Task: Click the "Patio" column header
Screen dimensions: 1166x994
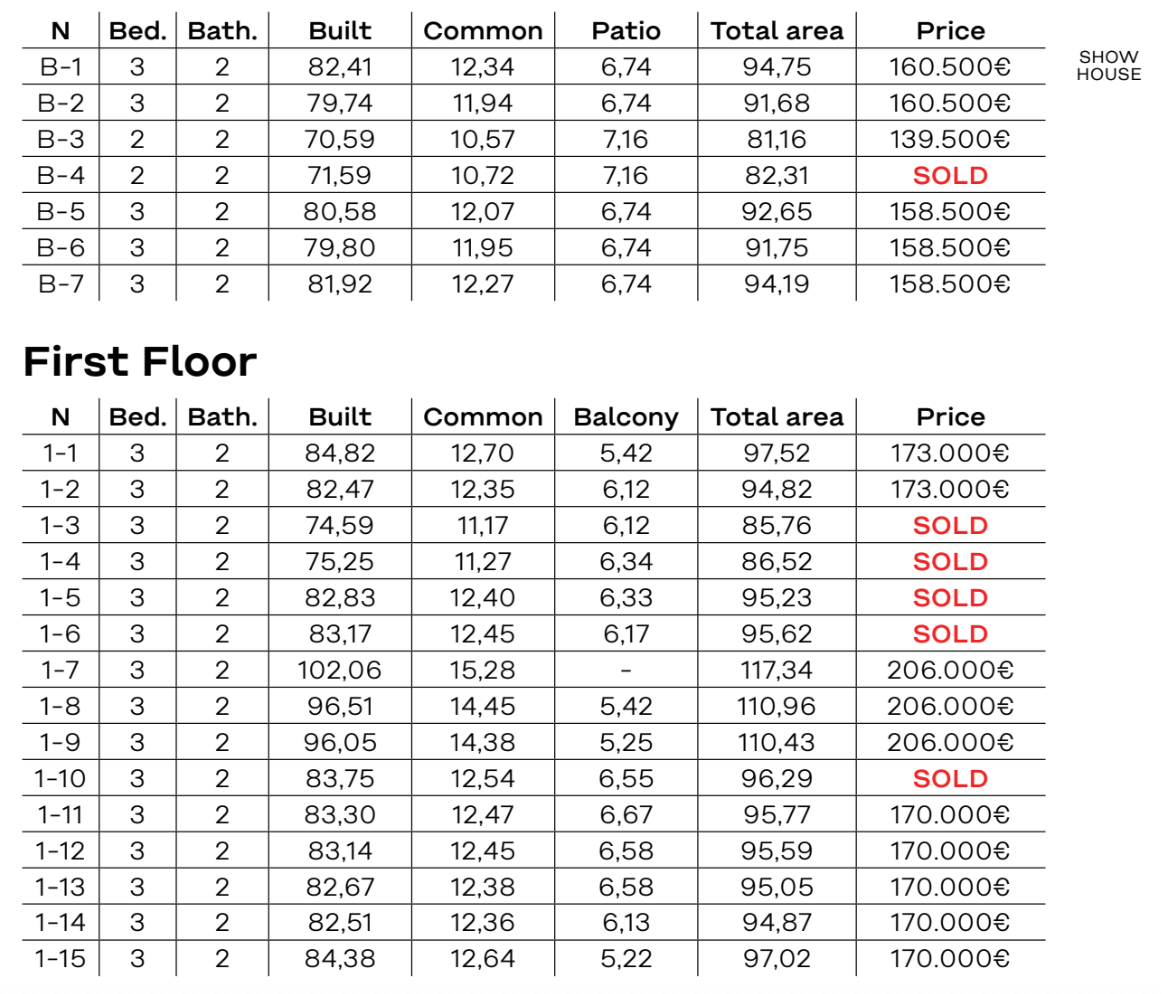Action: (x=626, y=31)
